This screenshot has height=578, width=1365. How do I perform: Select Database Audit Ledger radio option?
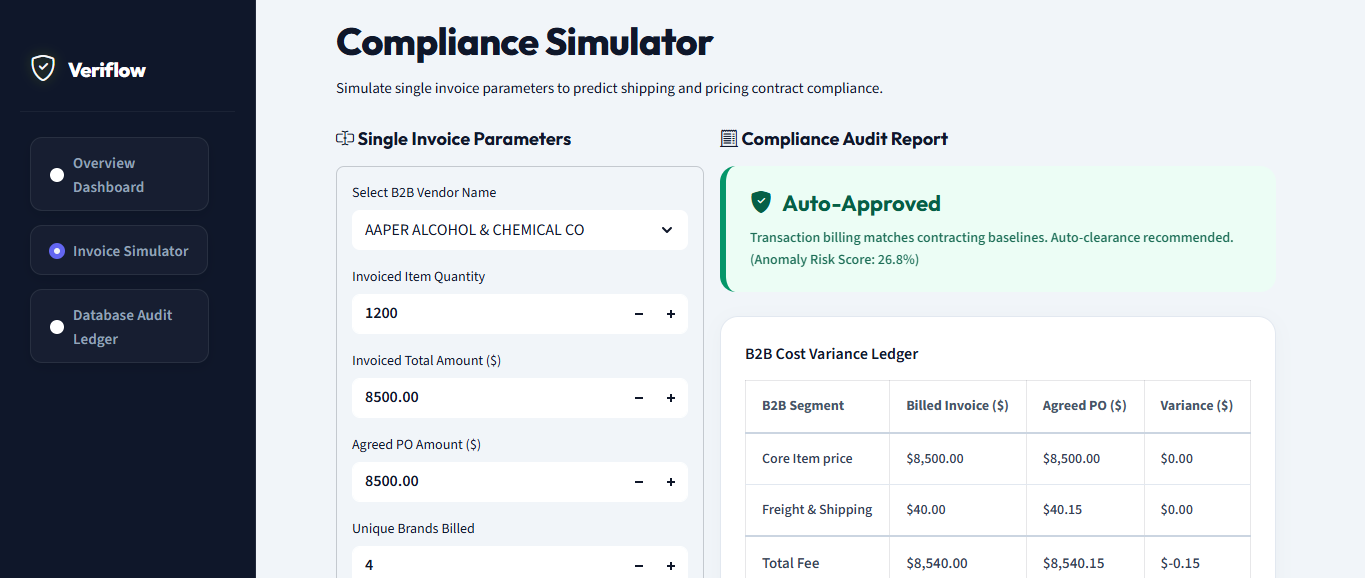pos(57,327)
